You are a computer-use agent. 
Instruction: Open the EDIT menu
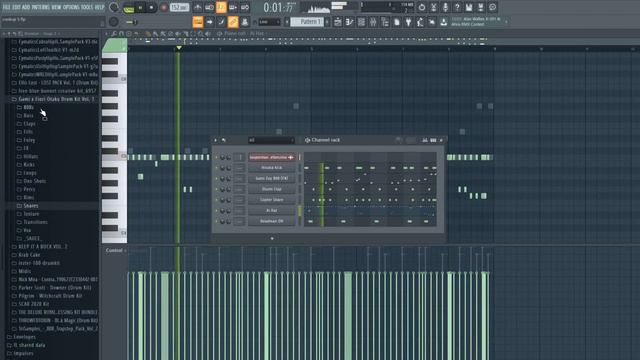(x=16, y=7)
